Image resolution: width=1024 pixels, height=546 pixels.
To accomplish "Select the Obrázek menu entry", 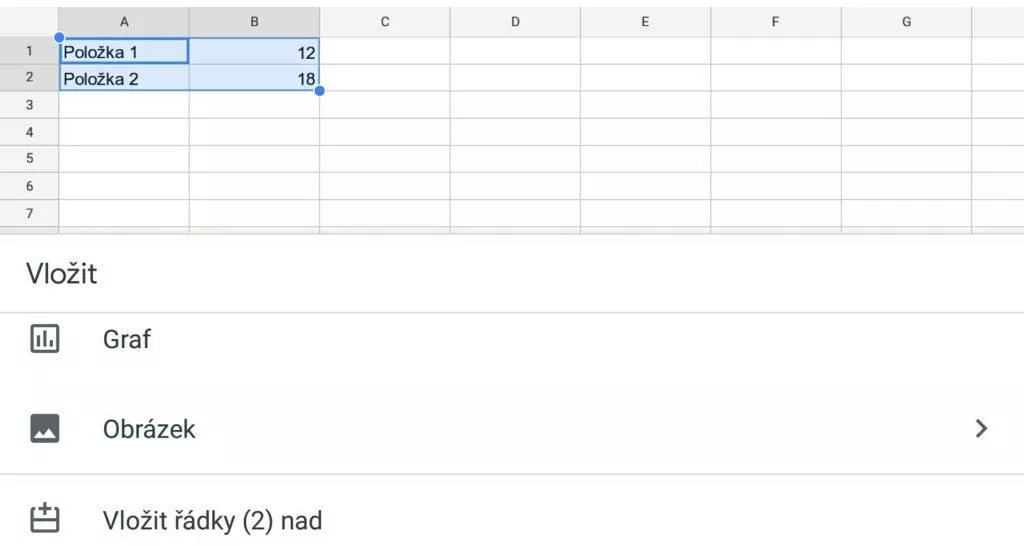I will coord(512,428).
